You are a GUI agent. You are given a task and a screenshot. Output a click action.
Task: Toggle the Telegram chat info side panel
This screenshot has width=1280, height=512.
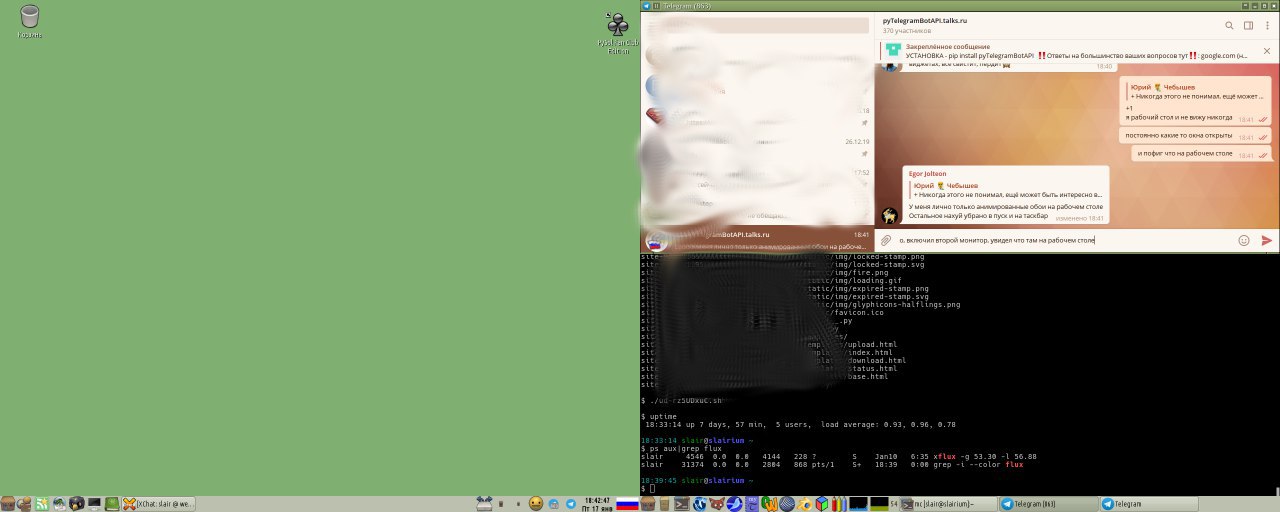1249,26
